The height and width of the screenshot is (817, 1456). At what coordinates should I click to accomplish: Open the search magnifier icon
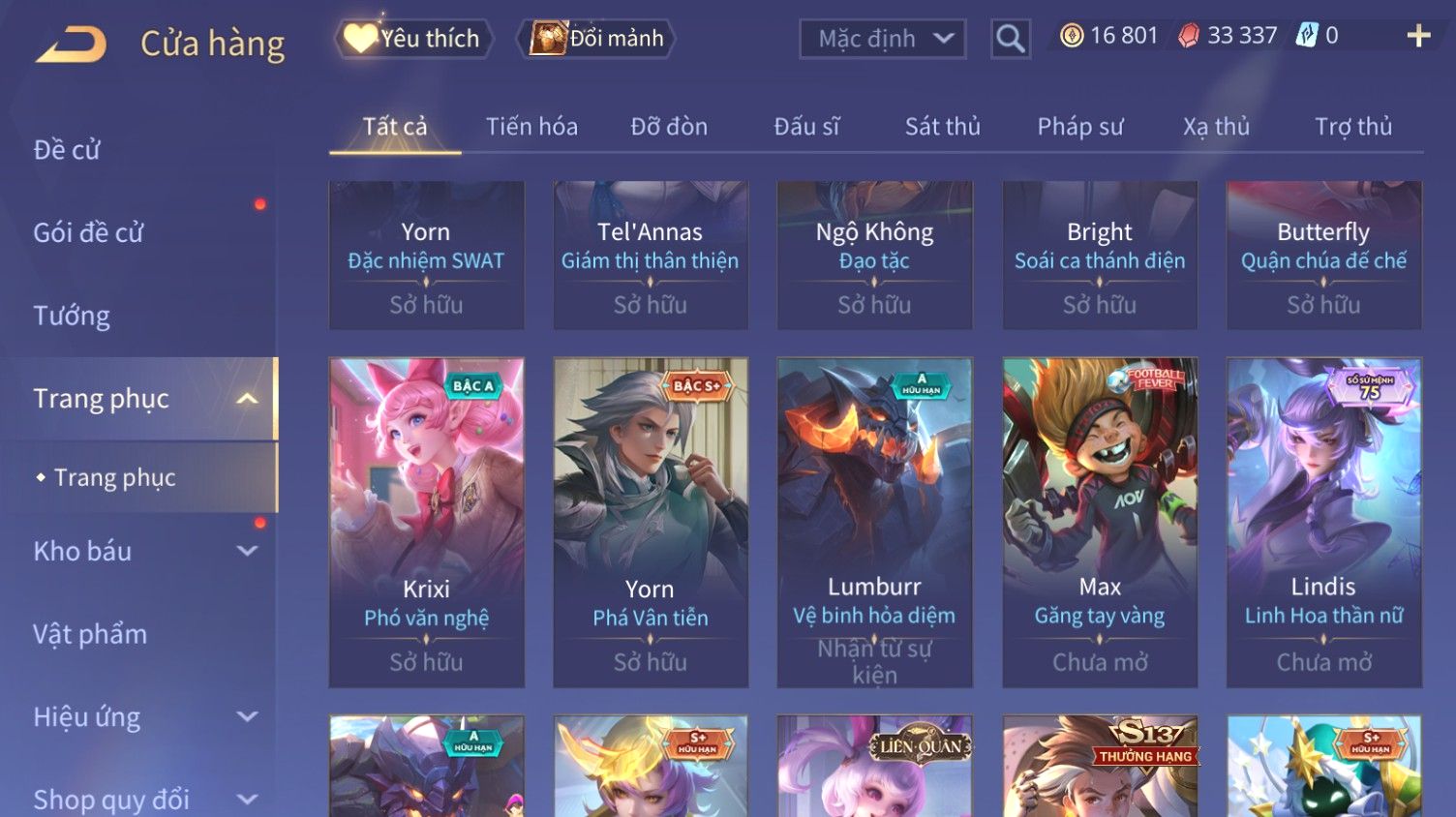[1010, 39]
